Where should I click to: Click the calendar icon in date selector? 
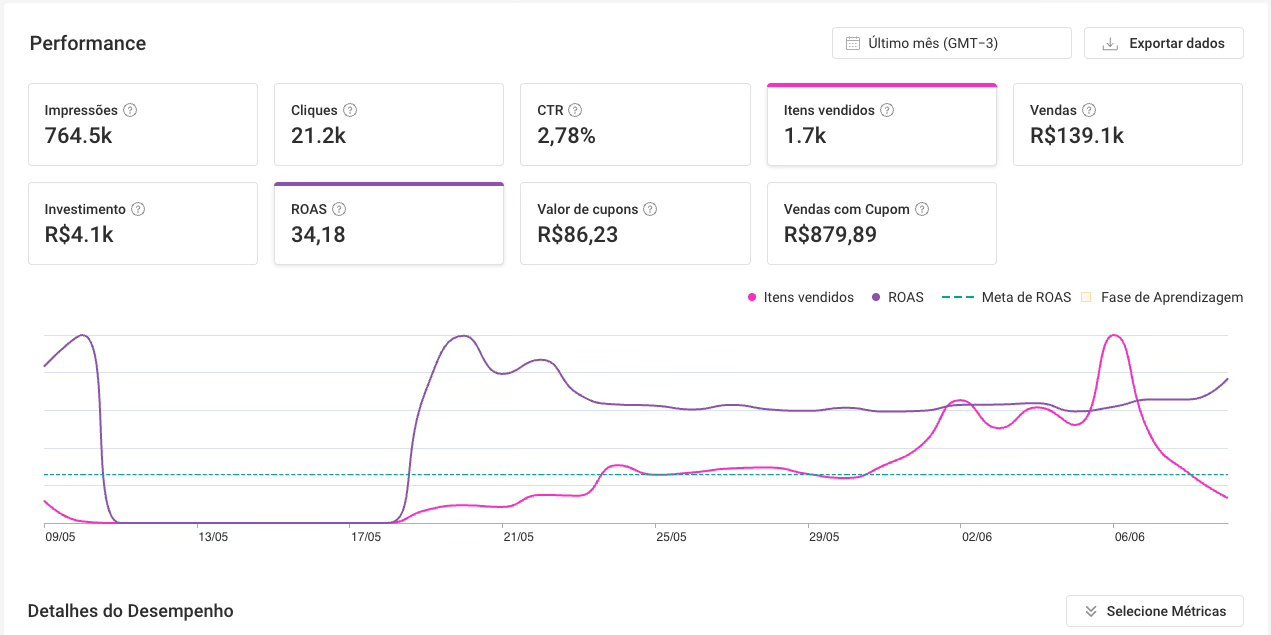[x=853, y=43]
